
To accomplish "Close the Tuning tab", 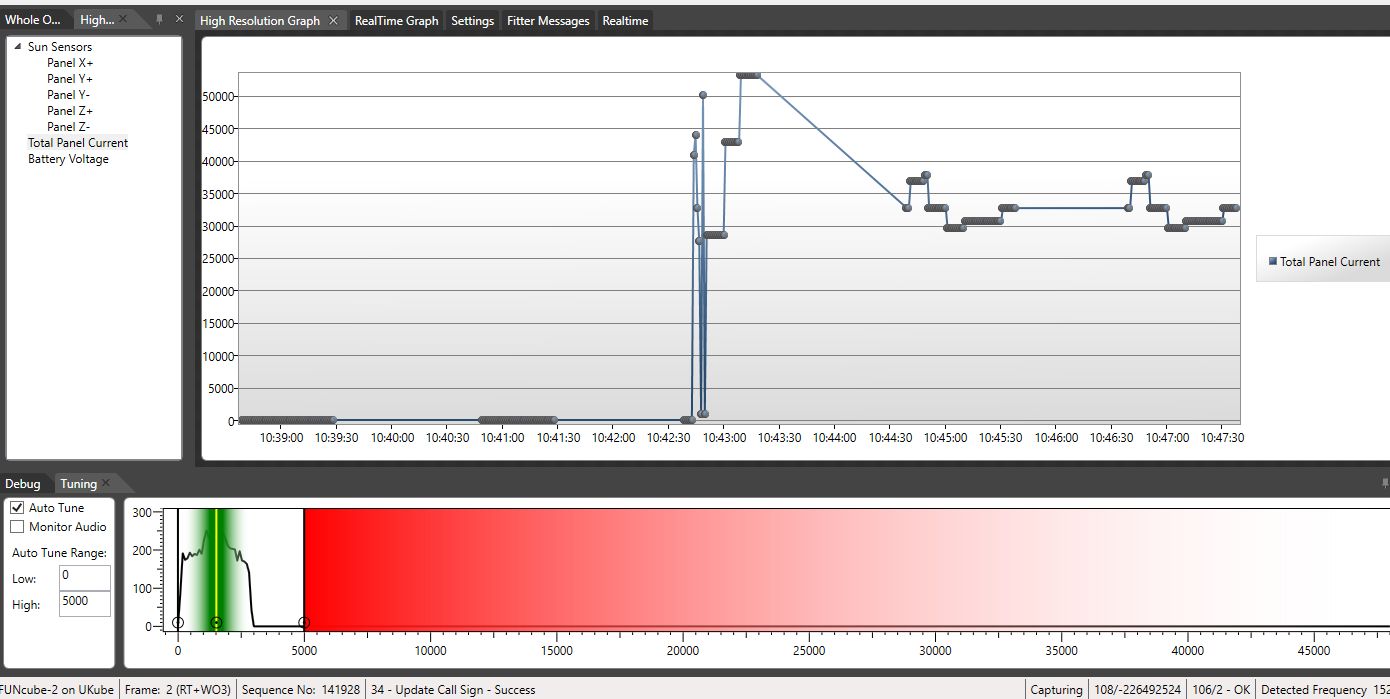I will (106, 483).
